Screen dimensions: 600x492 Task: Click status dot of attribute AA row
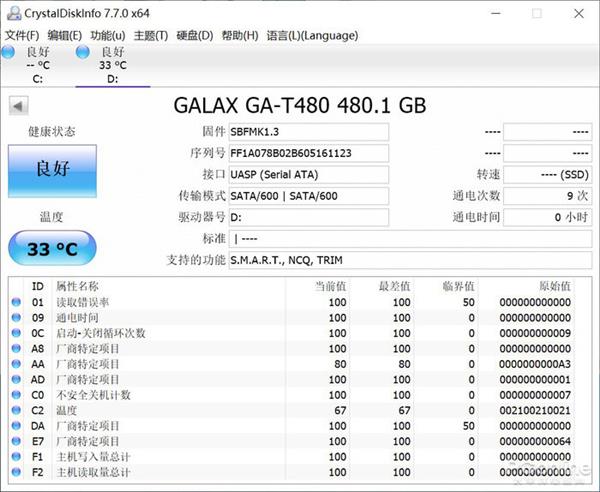(16, 364)
